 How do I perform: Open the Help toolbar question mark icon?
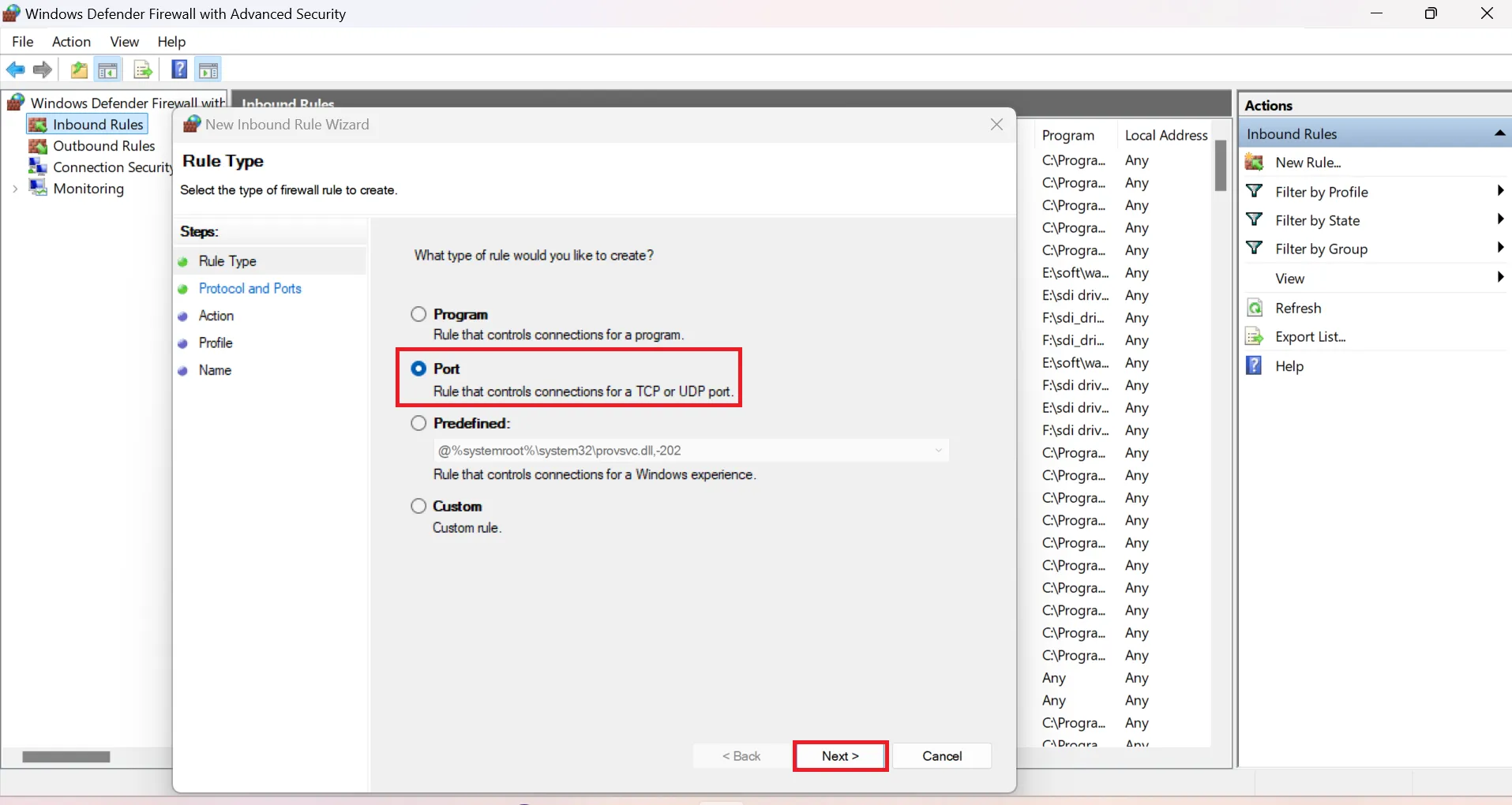[179, 70]
